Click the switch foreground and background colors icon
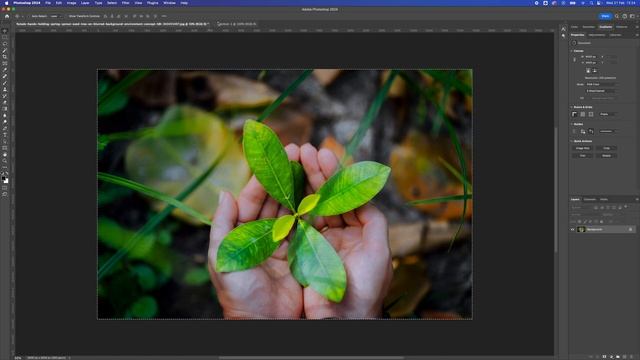 tap(7, 174)
